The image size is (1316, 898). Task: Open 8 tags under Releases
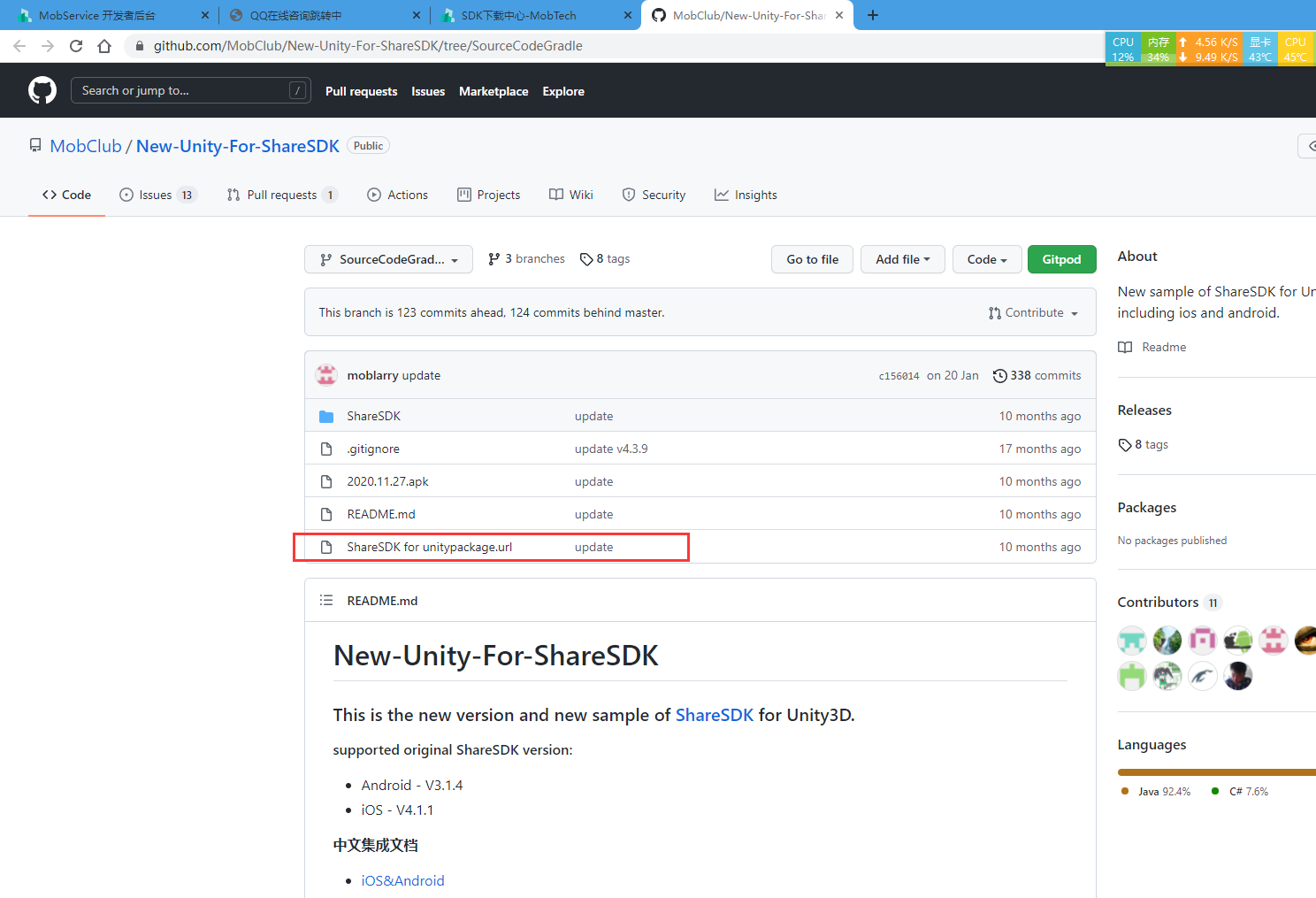tap(1144, 444)
